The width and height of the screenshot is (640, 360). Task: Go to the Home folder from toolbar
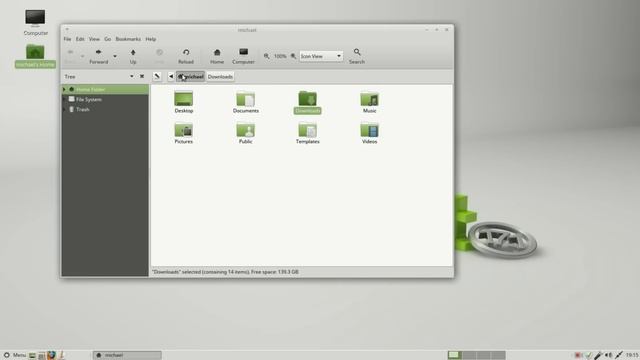click(x=217, y=56)
